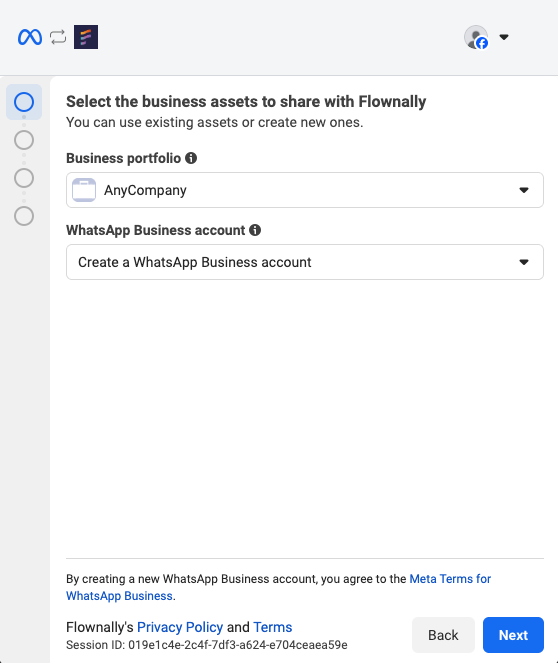Open Meta Terms for WhatsApp Business link
Viewport: 558px width, 663px height.
pos(450,579)
